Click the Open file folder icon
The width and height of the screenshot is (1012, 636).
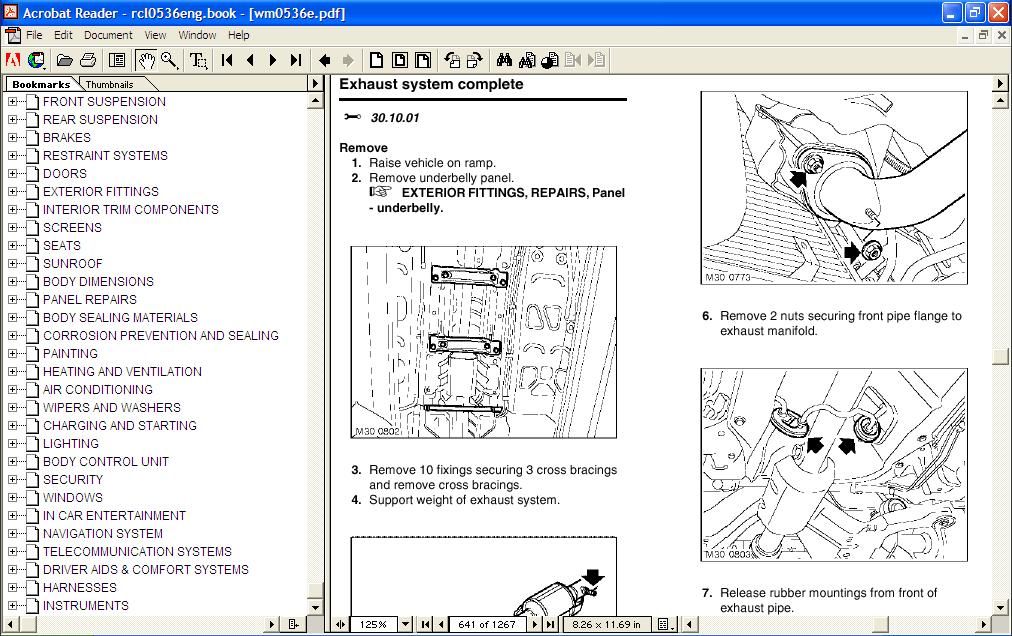pos(65,61)
